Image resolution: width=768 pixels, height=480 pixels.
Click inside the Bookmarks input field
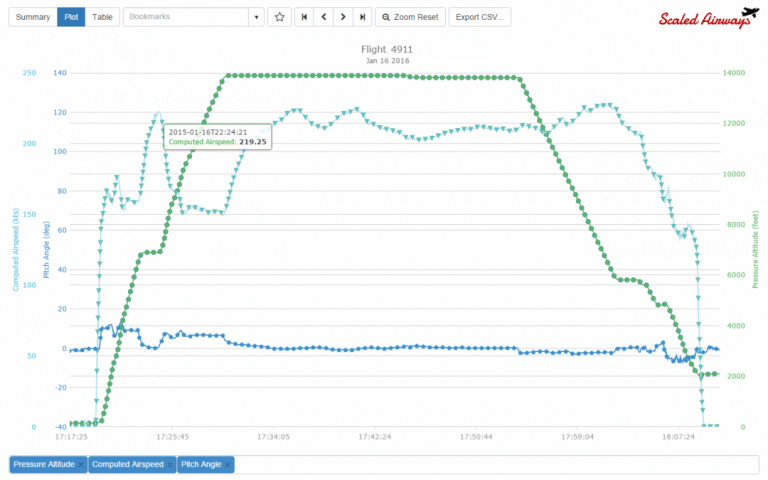point(185,17)
